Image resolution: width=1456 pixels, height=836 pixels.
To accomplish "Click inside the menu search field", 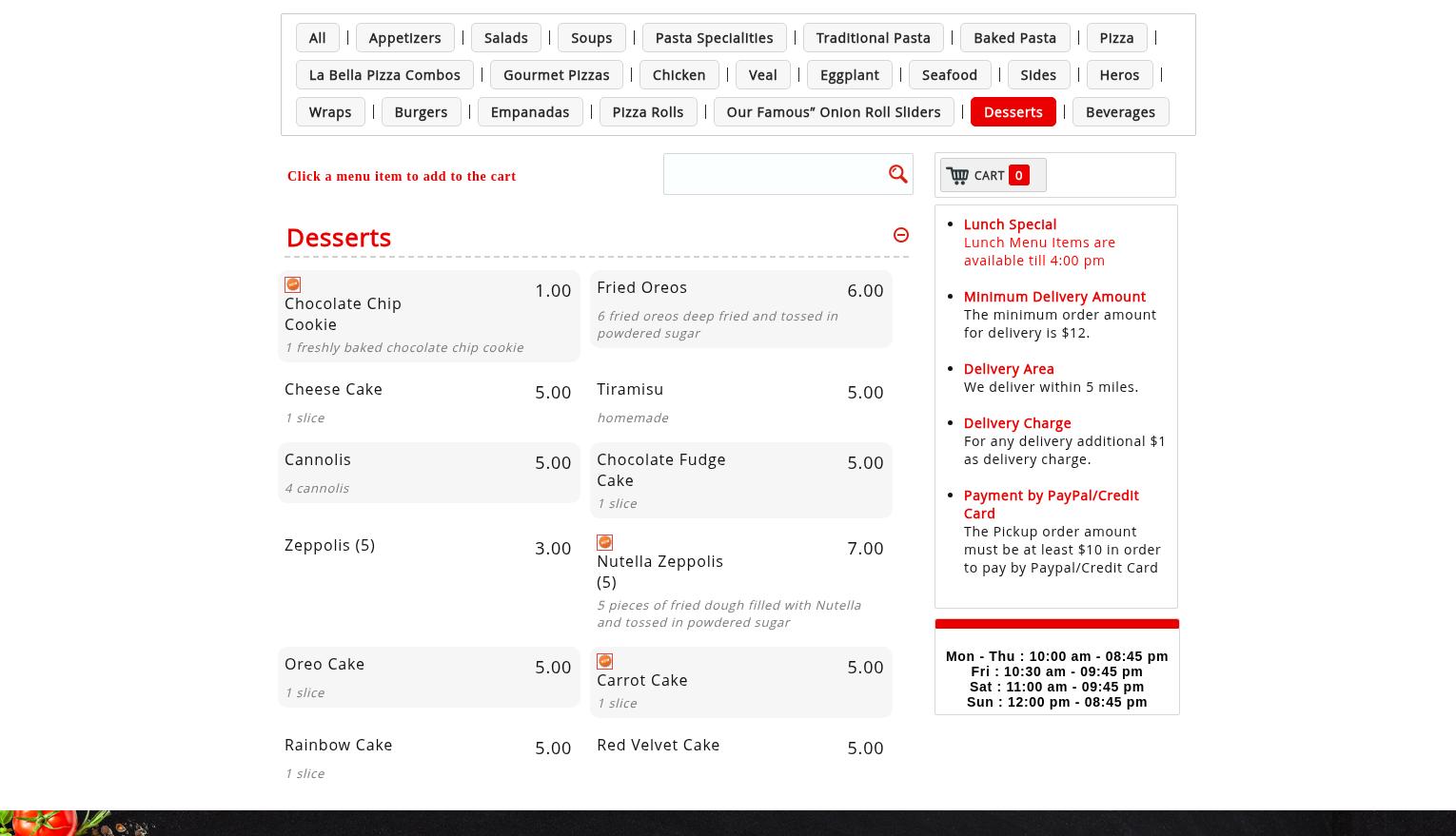I will [x=773, y=174].
